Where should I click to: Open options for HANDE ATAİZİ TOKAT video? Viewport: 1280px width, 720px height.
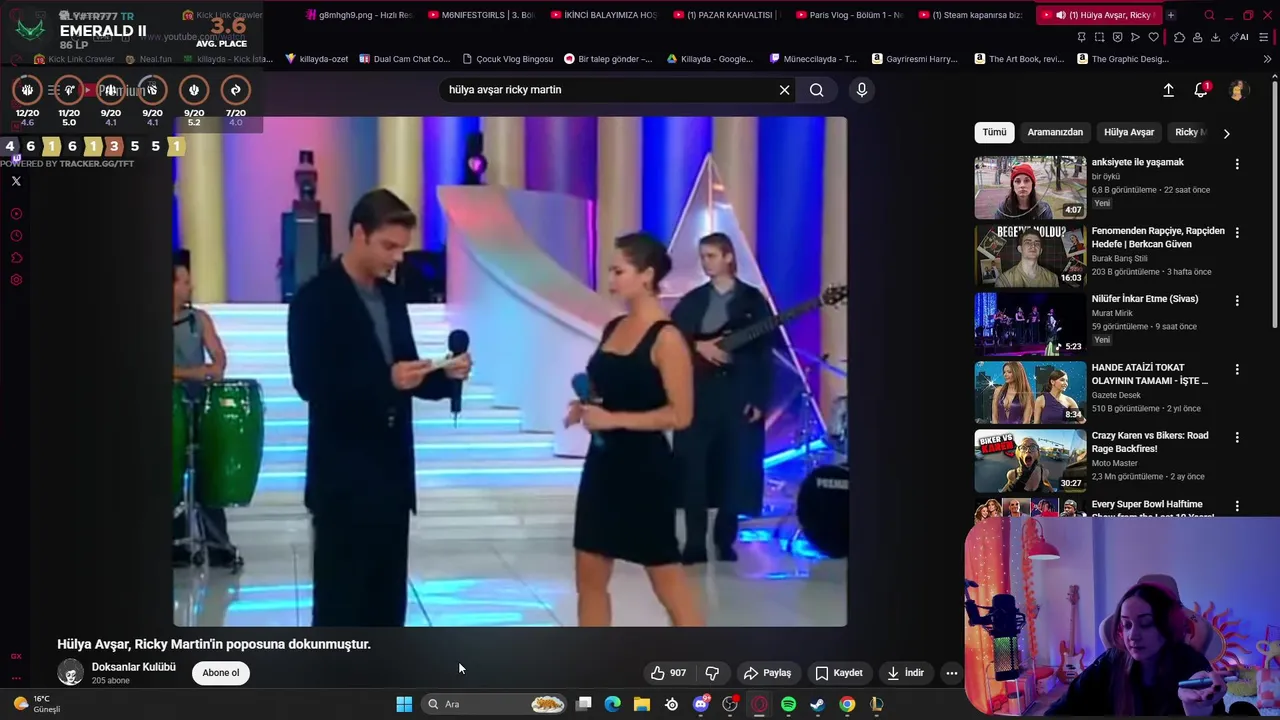tap(1237, 369)
